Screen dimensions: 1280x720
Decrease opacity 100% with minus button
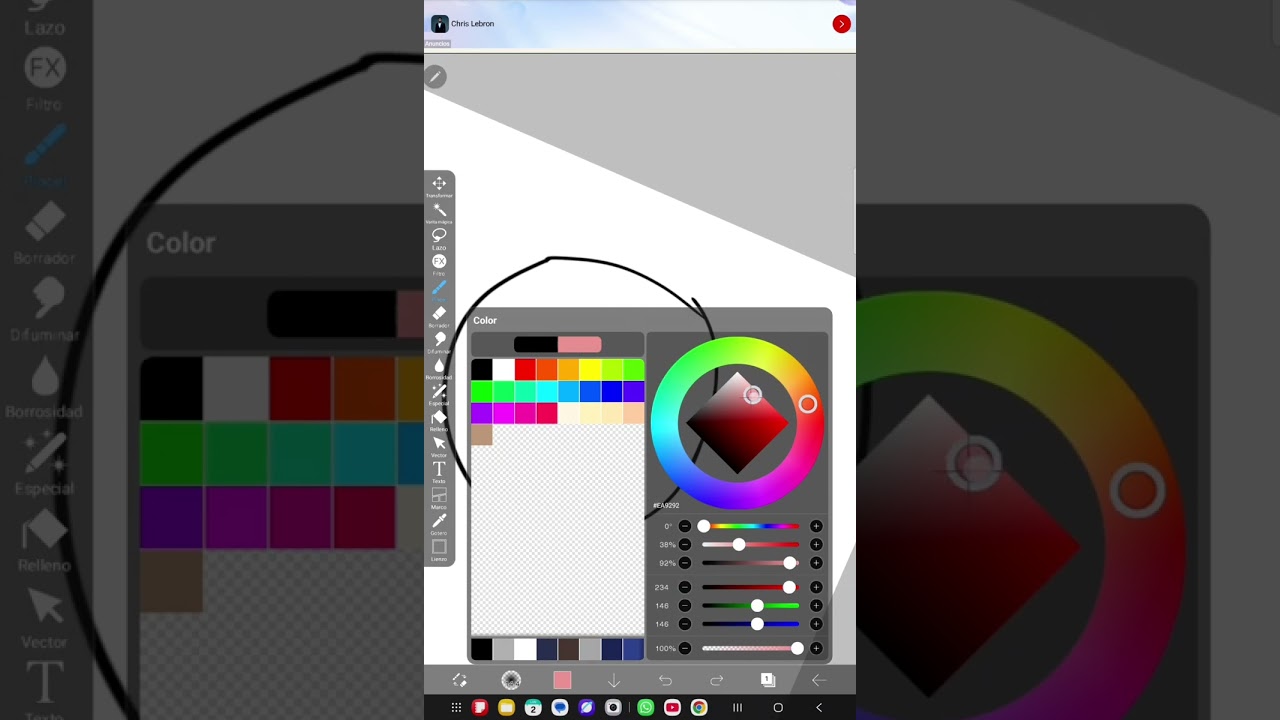pos(685,648)
